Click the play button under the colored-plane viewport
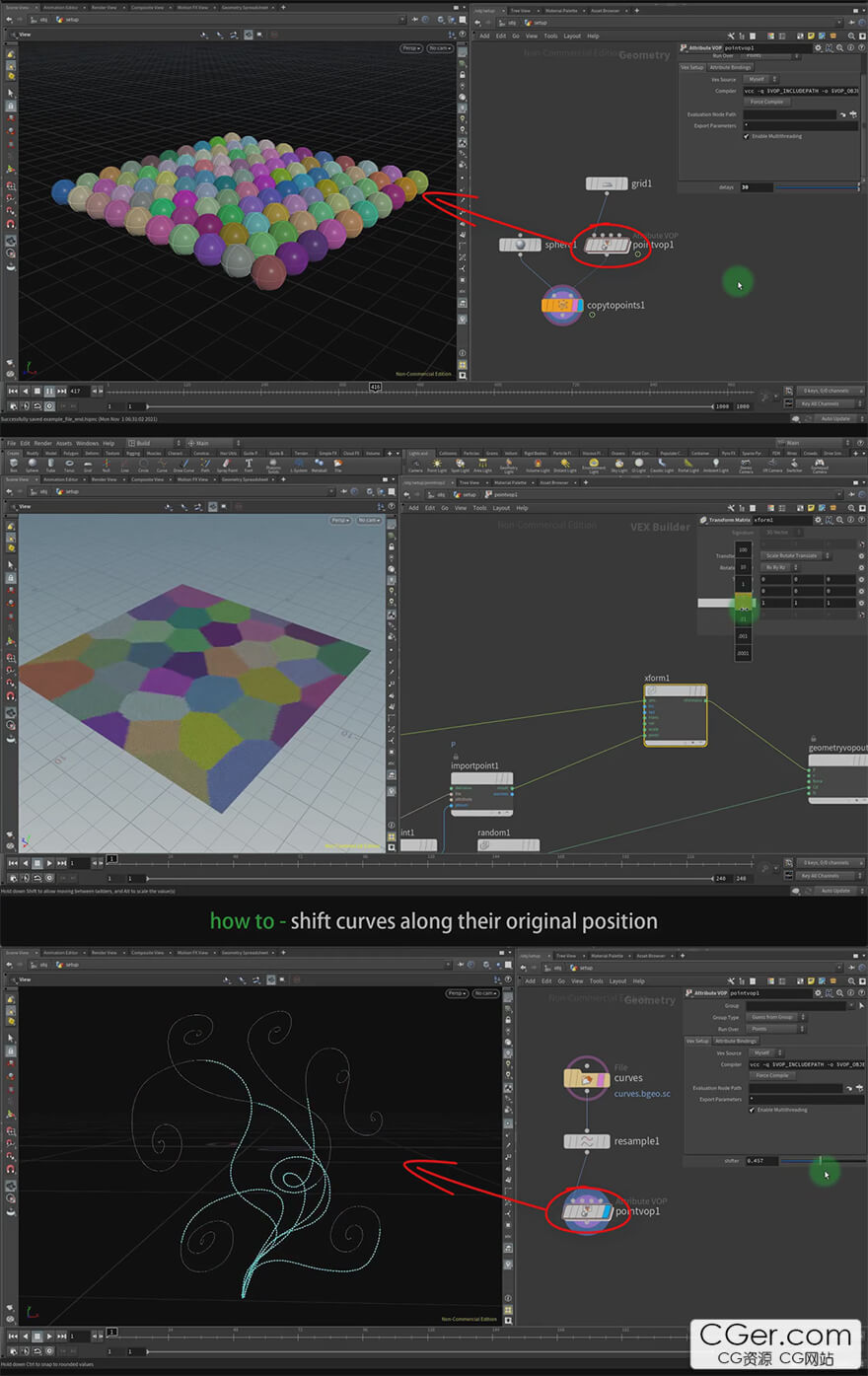Screen dimensions: 868x1376 point(49,863)
